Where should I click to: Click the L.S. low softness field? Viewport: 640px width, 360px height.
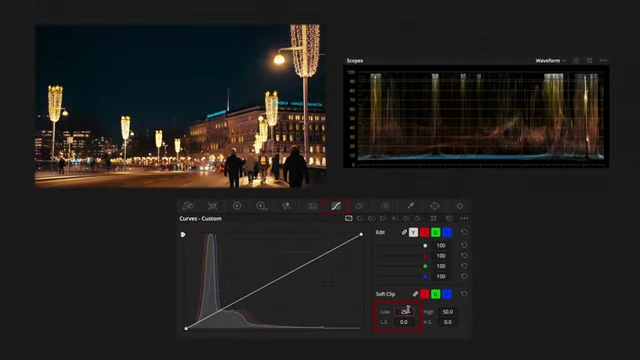pyautogui.click(x=404, y=322)
